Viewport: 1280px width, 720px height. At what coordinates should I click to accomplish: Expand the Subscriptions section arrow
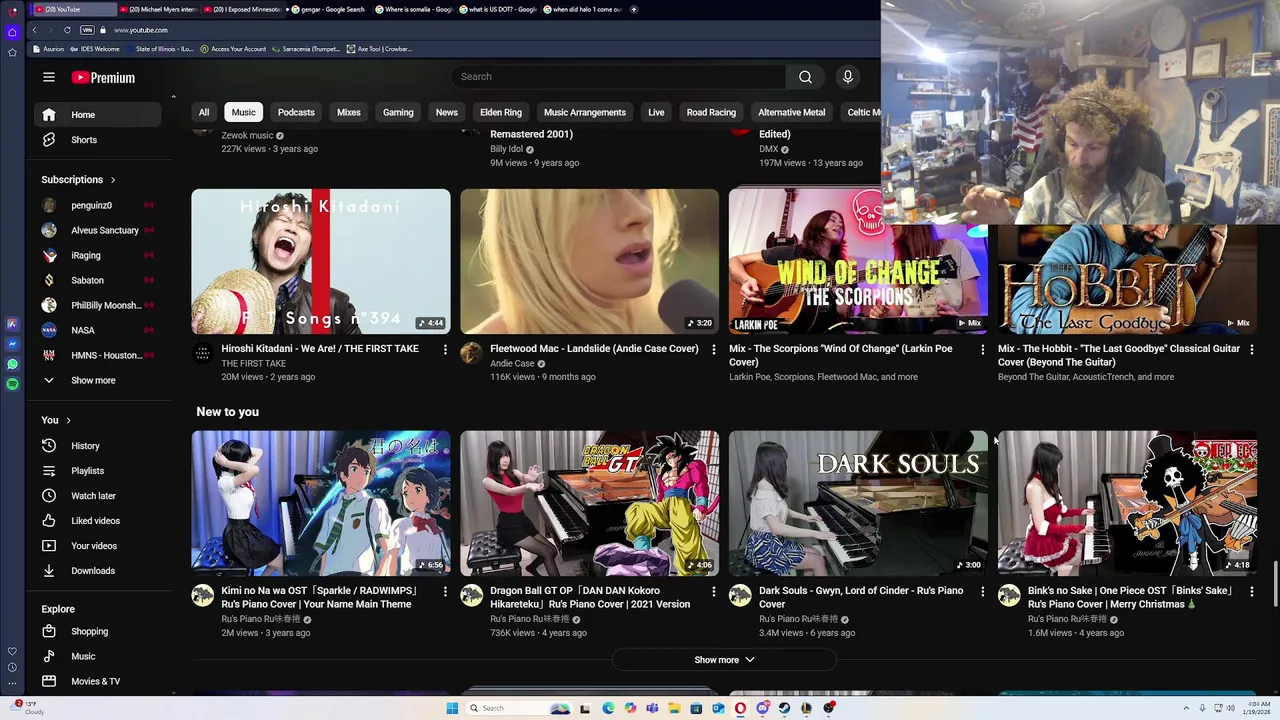(113, 180)
